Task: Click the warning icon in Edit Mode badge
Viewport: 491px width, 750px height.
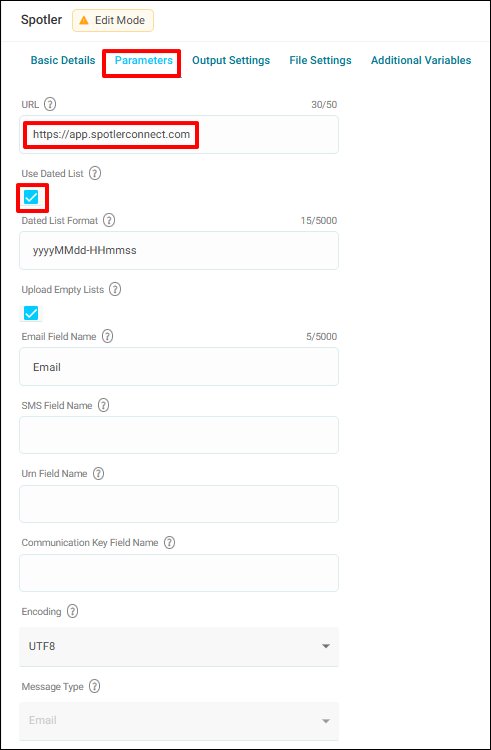Action: coord(84,21)
